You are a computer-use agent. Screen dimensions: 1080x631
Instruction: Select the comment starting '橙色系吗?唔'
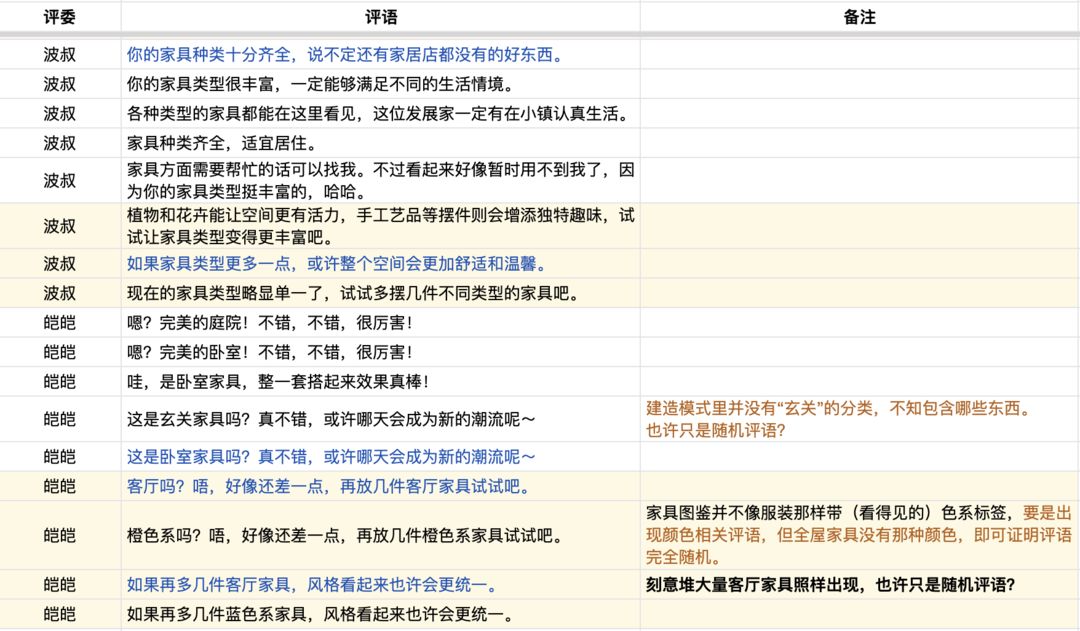(x=381, y=535)
